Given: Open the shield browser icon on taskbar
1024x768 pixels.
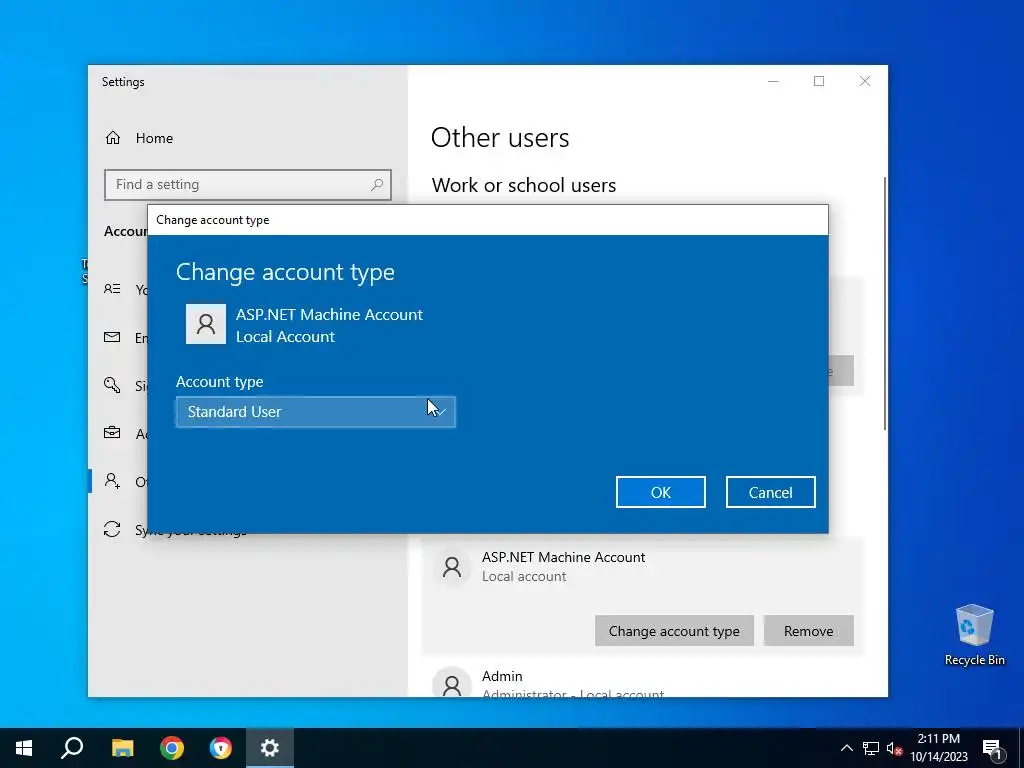Looking at the screenshot, I should (221, 748).
